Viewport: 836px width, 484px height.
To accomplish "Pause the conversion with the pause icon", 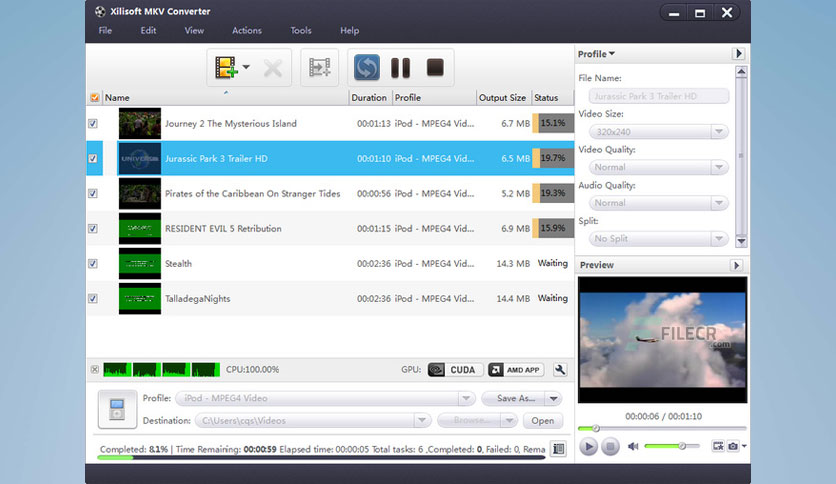I will click(400, 68).
